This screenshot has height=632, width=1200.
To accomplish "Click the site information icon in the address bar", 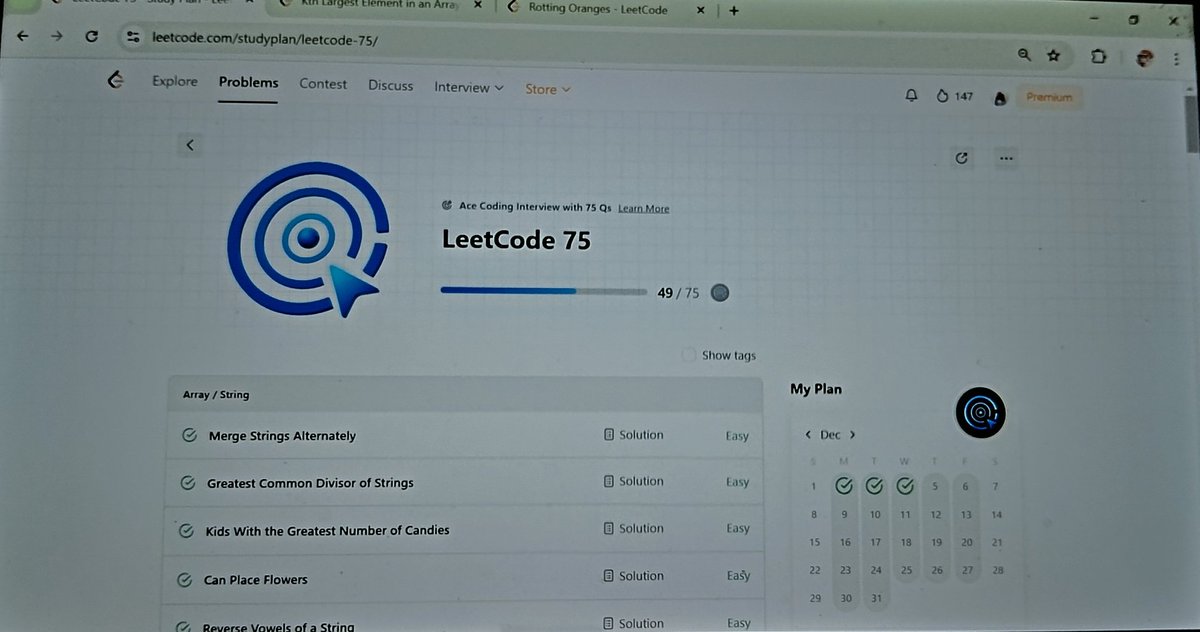I will [x=133, y=37].
